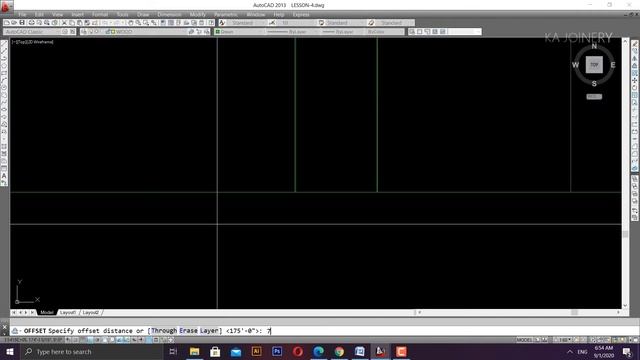Screen dimensions: 640x360
Task: Open the lineweight ByLayer dropdown
Action: [342, 31]
